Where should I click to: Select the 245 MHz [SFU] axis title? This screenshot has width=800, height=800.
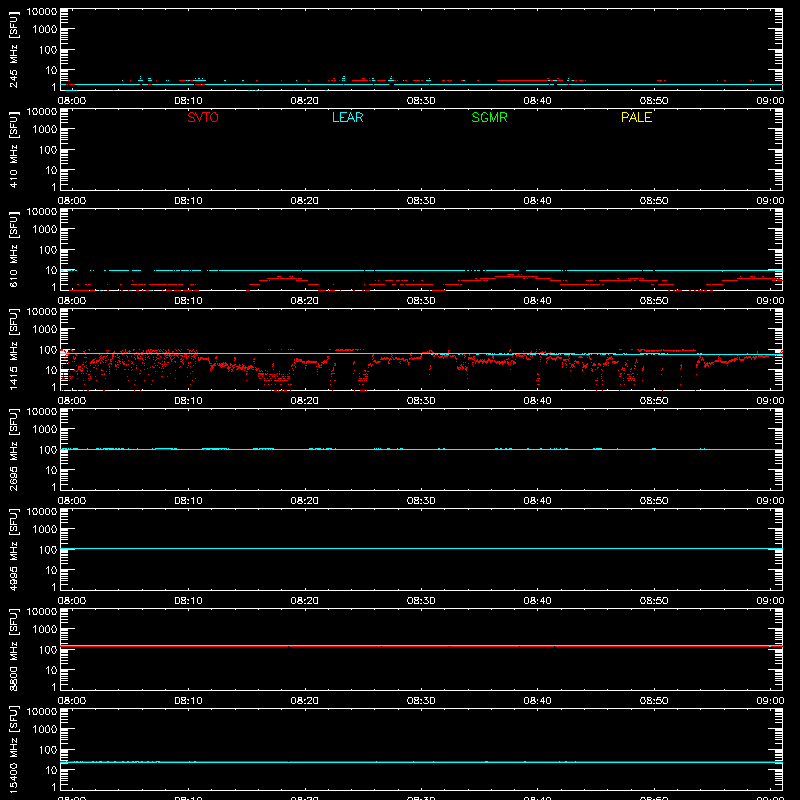[13, 49]
